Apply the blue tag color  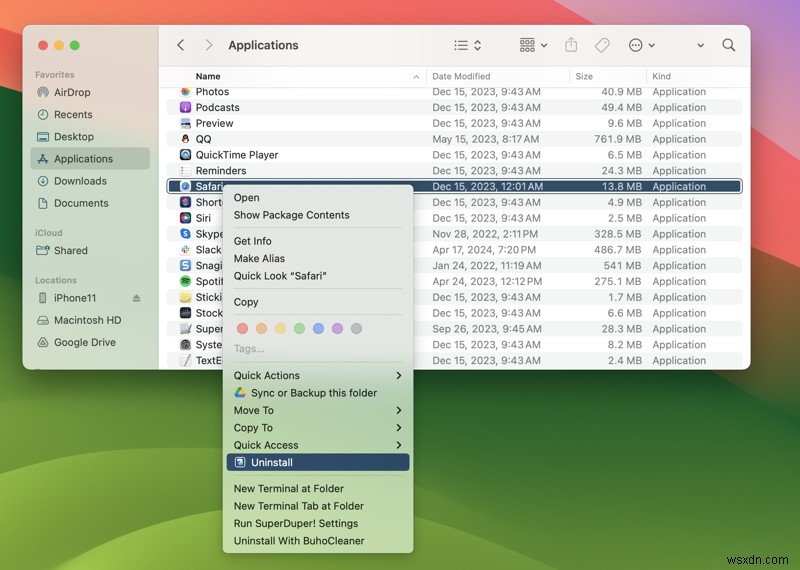(x=318, y=329)
